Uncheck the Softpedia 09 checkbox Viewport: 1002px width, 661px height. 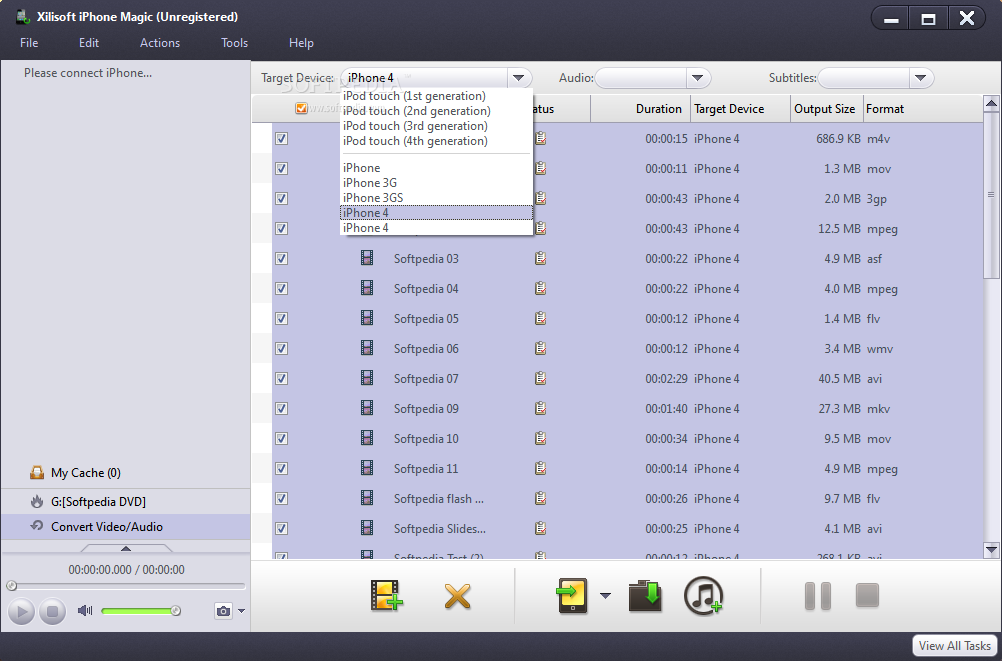tap(281, 408)
